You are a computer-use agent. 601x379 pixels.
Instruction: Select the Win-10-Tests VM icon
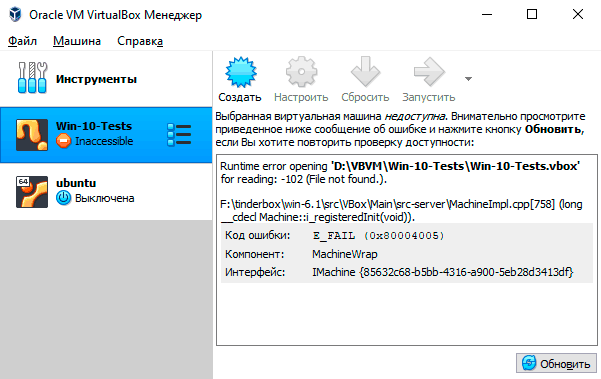tap(32, 135)
